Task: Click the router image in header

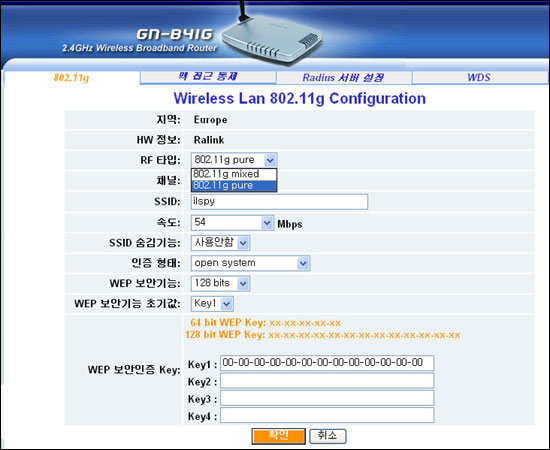Action: [272, 38]
